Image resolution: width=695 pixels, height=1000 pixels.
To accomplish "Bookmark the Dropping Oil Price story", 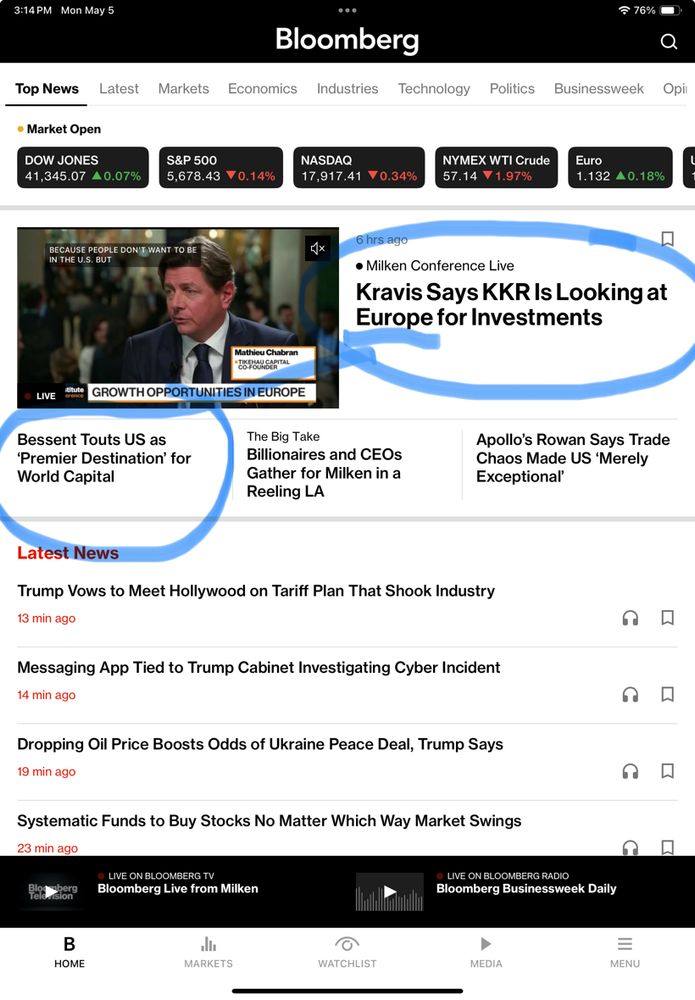I will click(x=668, y=771).
